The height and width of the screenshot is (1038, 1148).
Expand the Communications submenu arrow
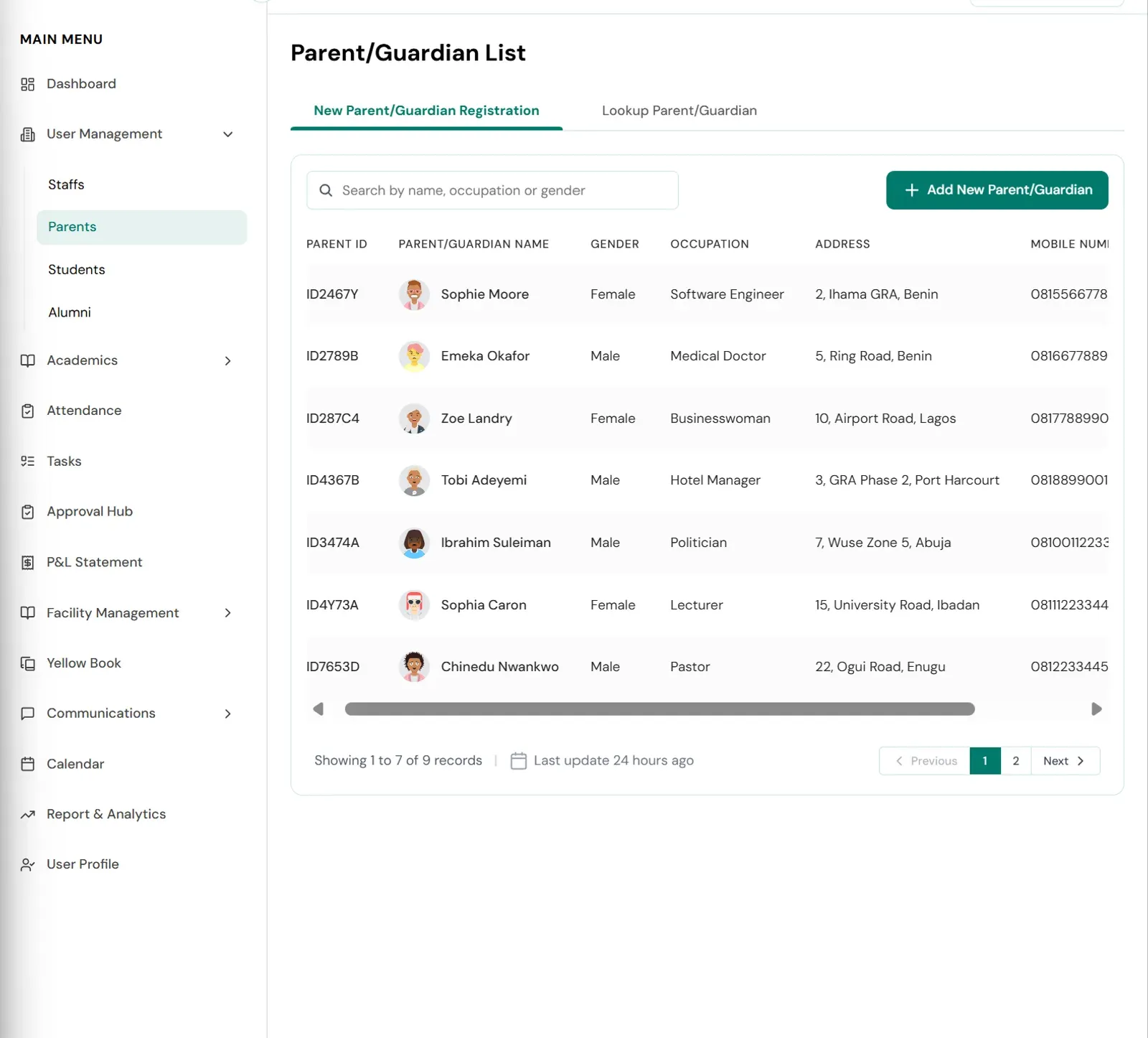(227, 714)
